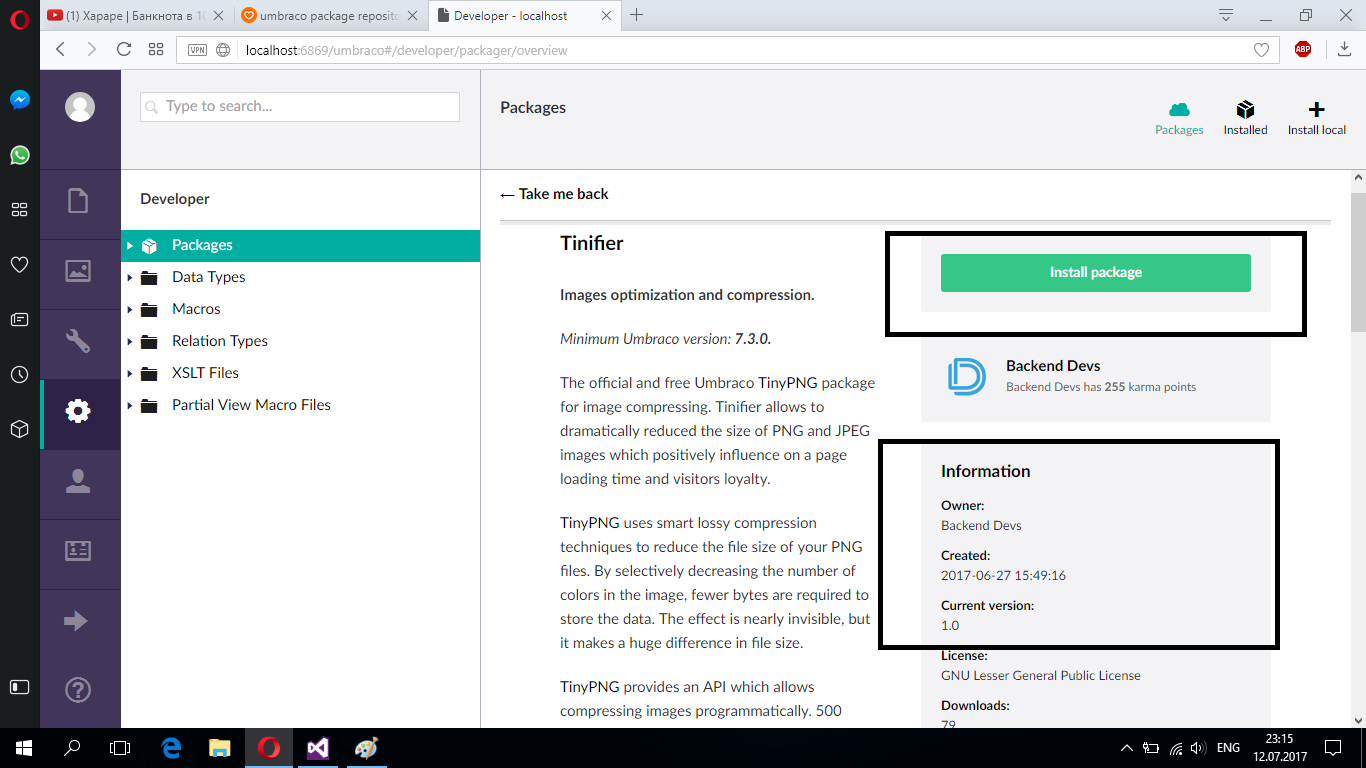Go to Umbraco Forms arrow section
The height and width of the screenshot is (768, 1366).
click(76, 621)
